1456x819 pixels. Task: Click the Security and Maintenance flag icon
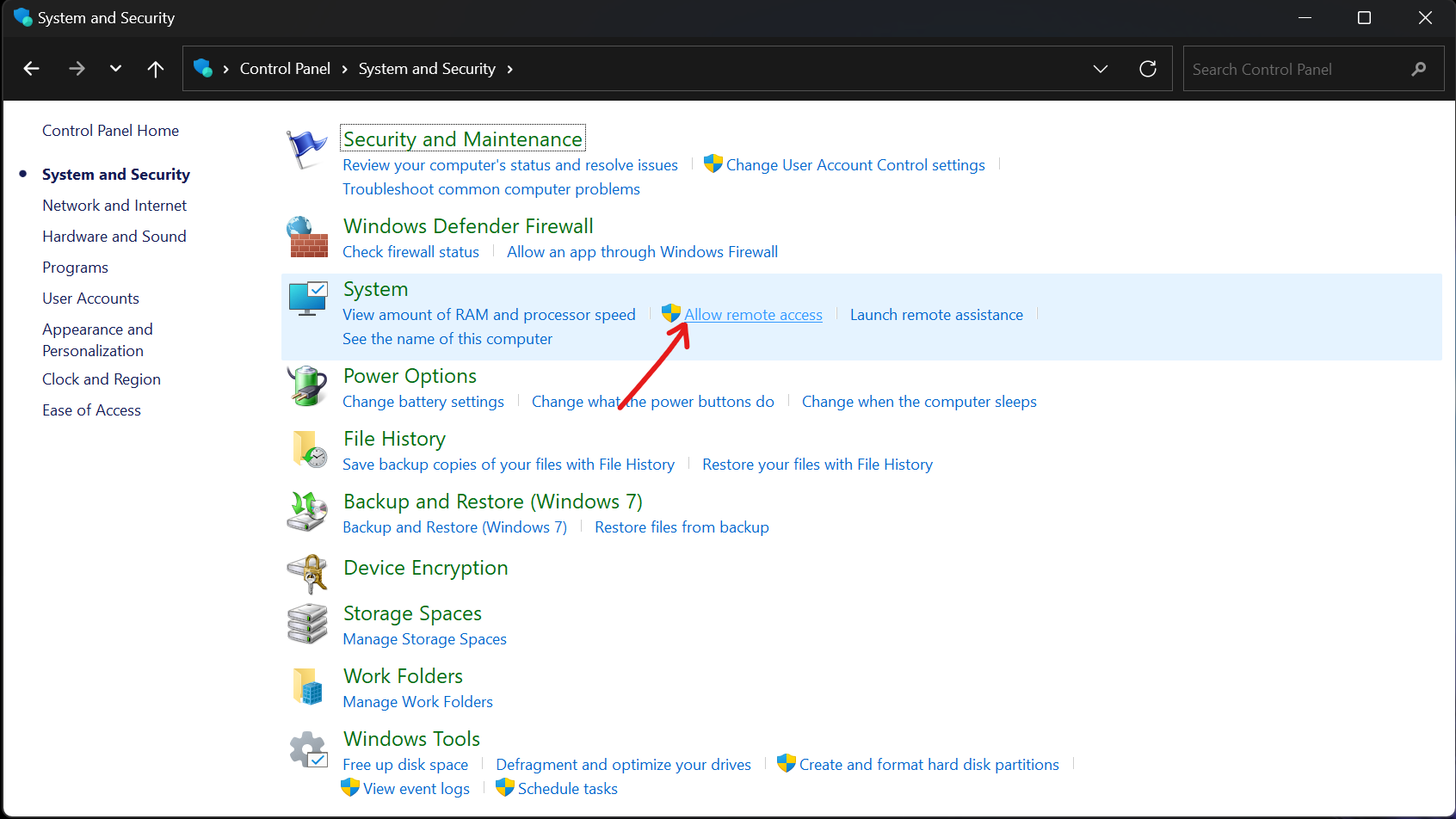306,148
